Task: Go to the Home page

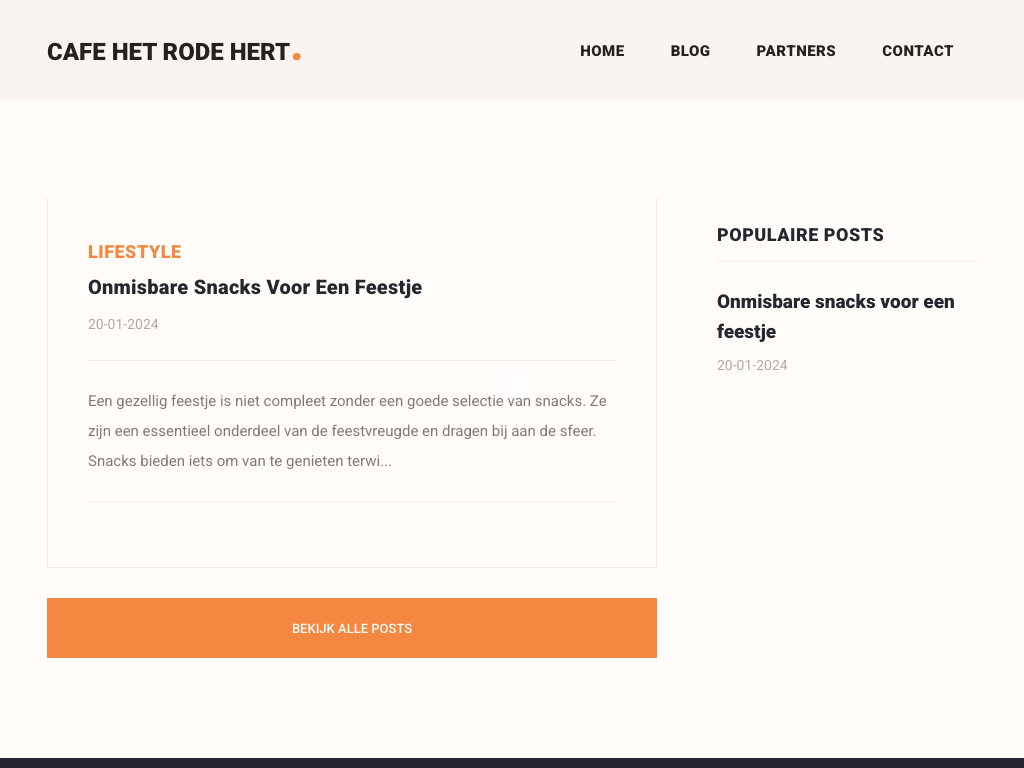Action: [602, 51]
